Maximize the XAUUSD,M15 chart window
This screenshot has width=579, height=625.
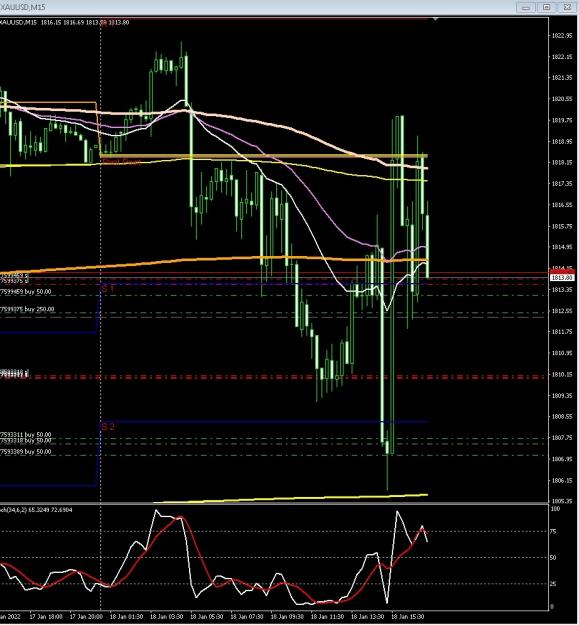(546, 7)
